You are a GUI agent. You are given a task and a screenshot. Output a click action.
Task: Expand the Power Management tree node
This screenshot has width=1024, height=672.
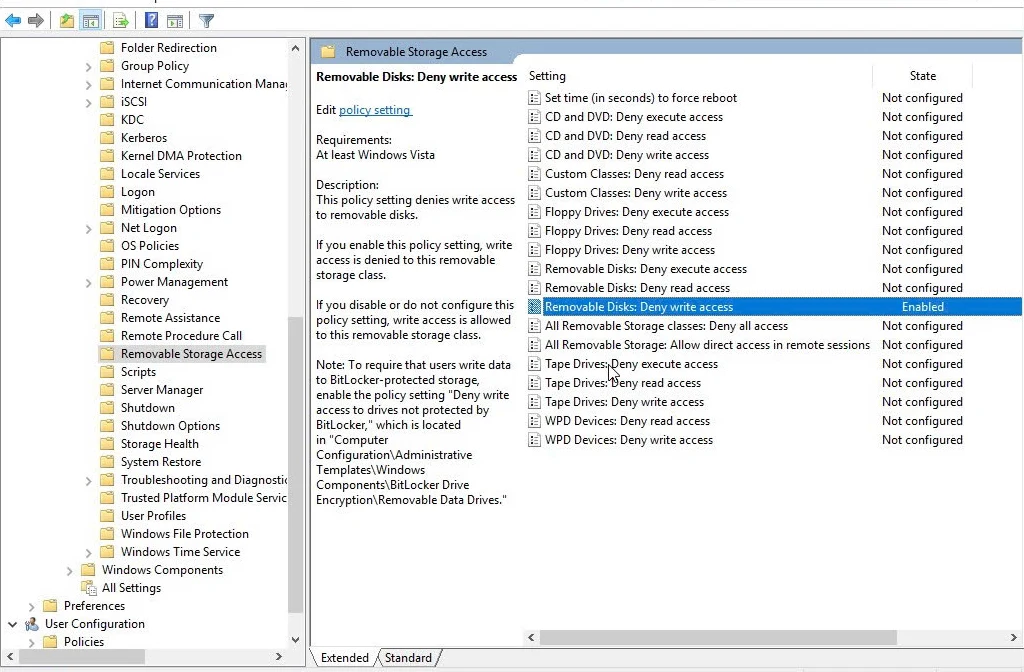(89, 283)
